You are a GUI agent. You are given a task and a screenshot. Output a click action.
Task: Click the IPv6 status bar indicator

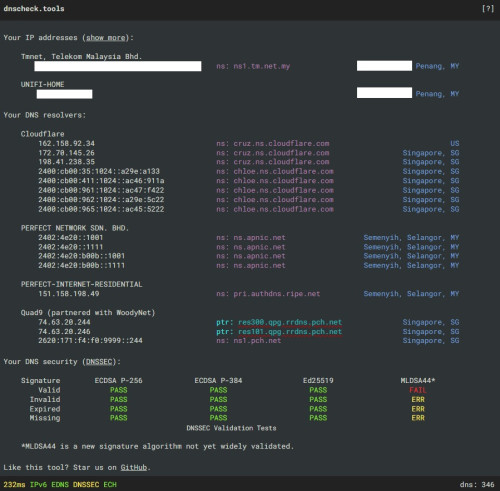coord(38,485)
